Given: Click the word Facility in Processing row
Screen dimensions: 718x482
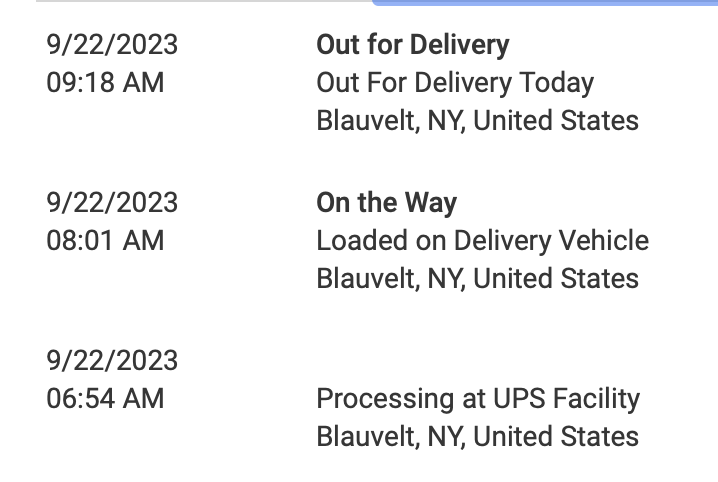Looking at the screenshot, I should pos(597,399).
